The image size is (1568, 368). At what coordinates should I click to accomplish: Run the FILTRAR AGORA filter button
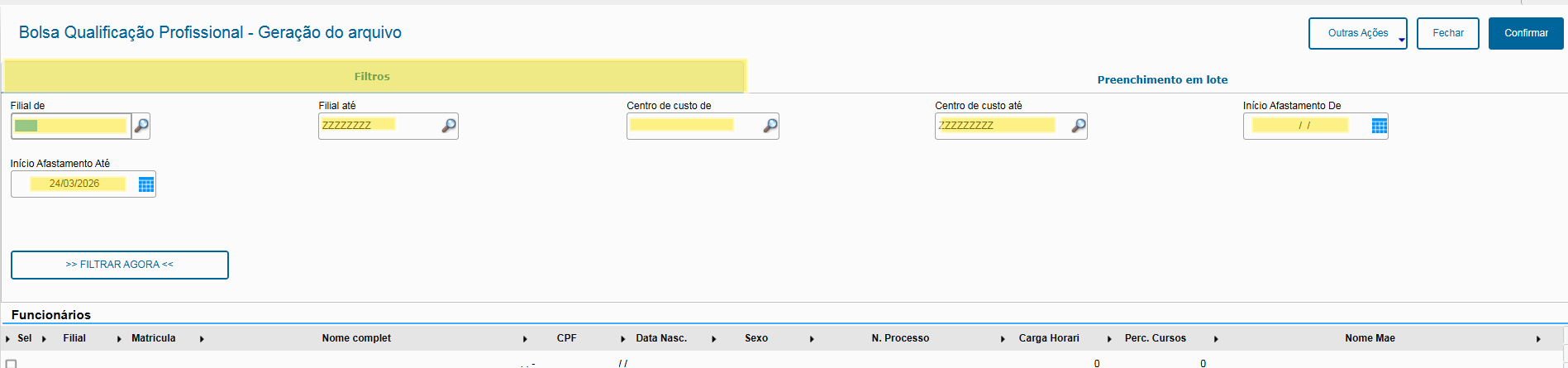120,265
